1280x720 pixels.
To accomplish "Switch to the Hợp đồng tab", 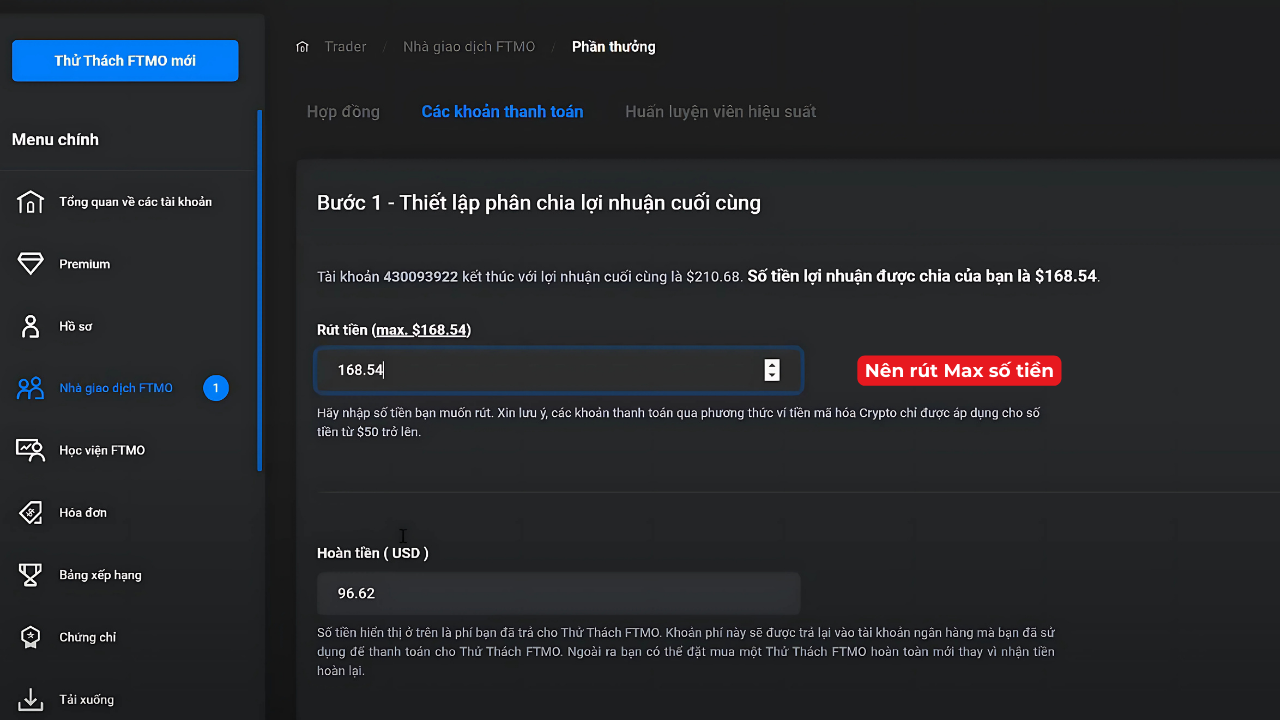I will click(343, 112).
